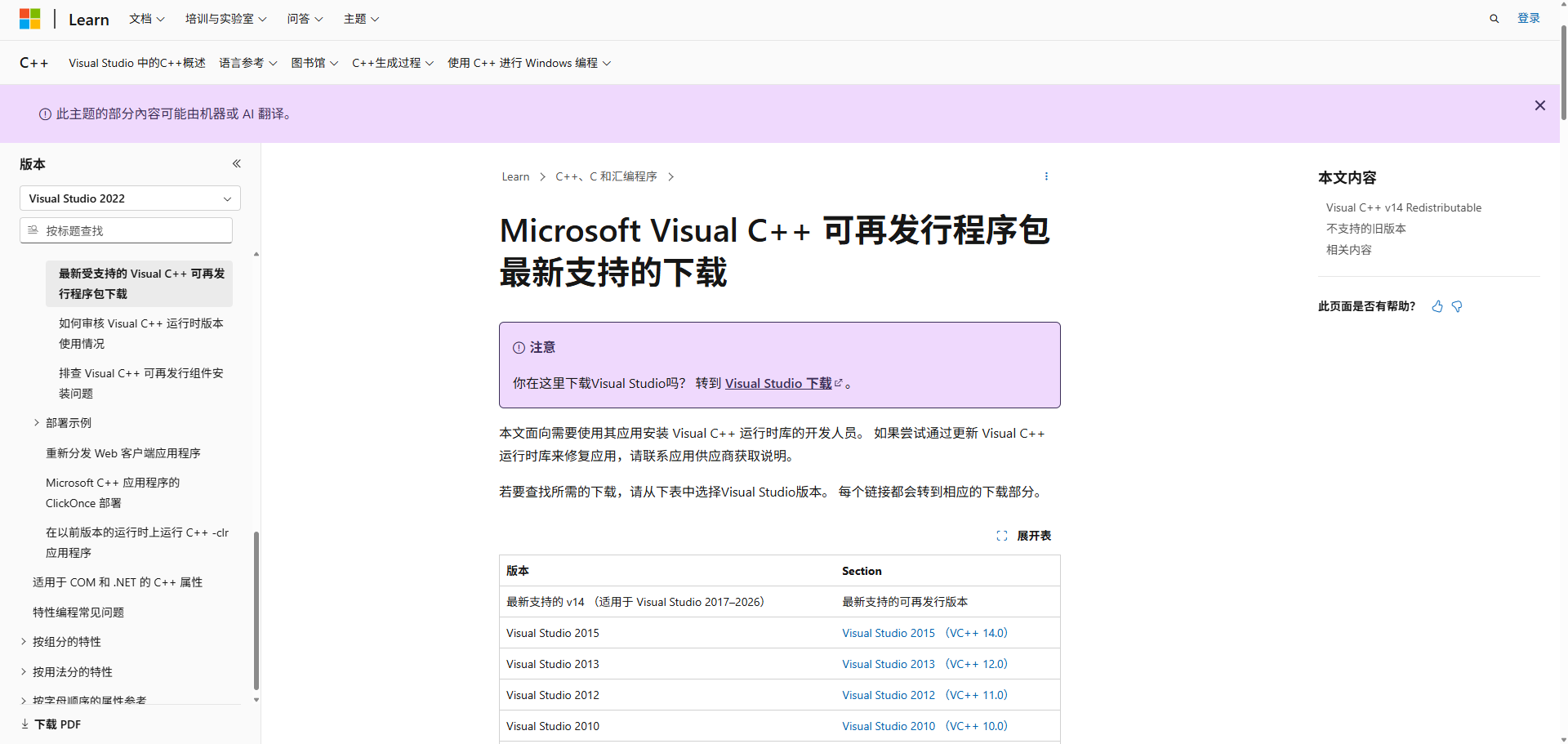Click the 下载 PDF button

click(51, 724)
